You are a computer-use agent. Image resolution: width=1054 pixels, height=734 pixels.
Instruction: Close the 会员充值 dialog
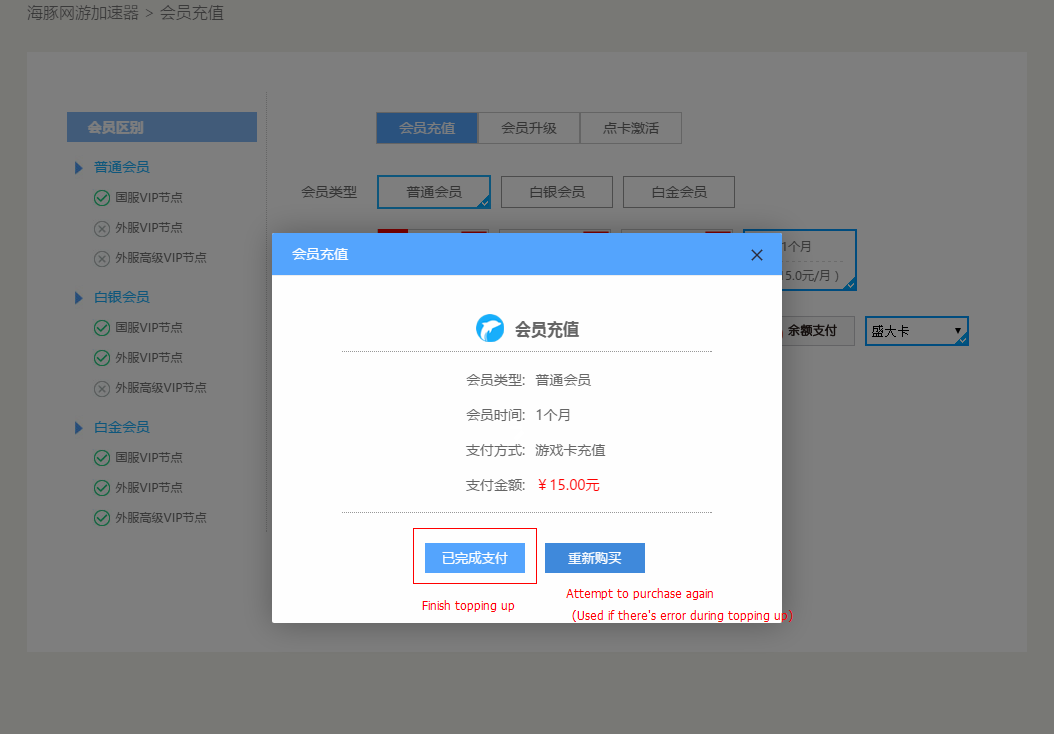[x=757, y=255]
